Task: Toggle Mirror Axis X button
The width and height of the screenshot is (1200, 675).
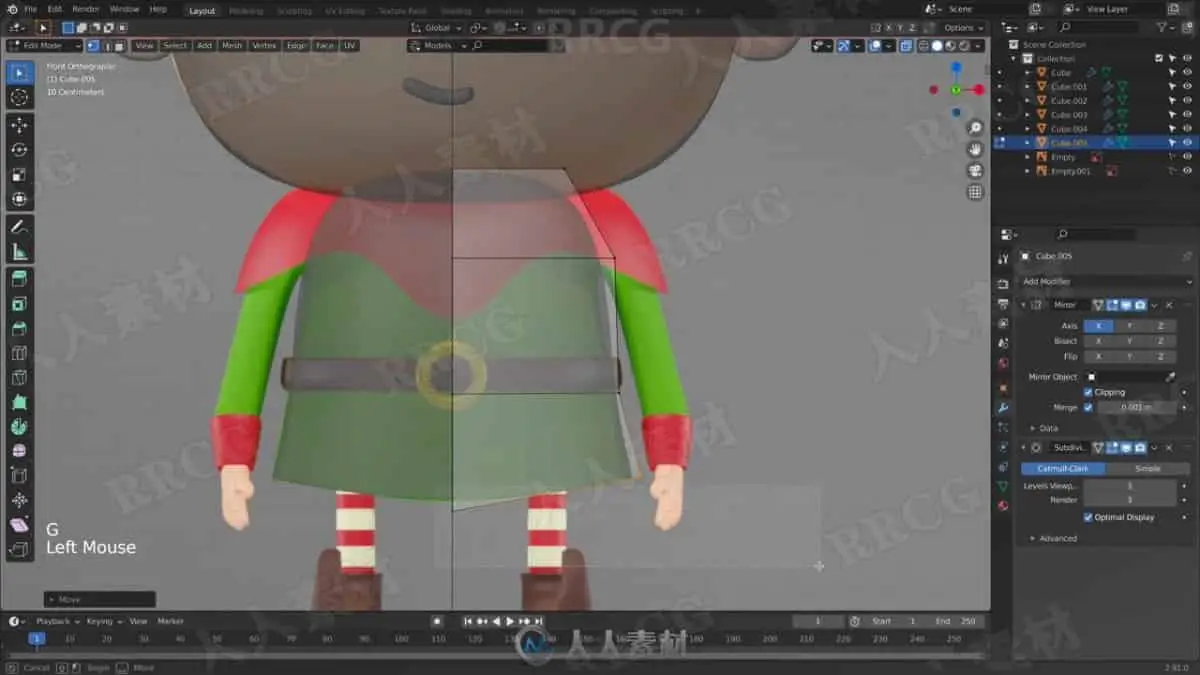Action: pos(1098,326)
